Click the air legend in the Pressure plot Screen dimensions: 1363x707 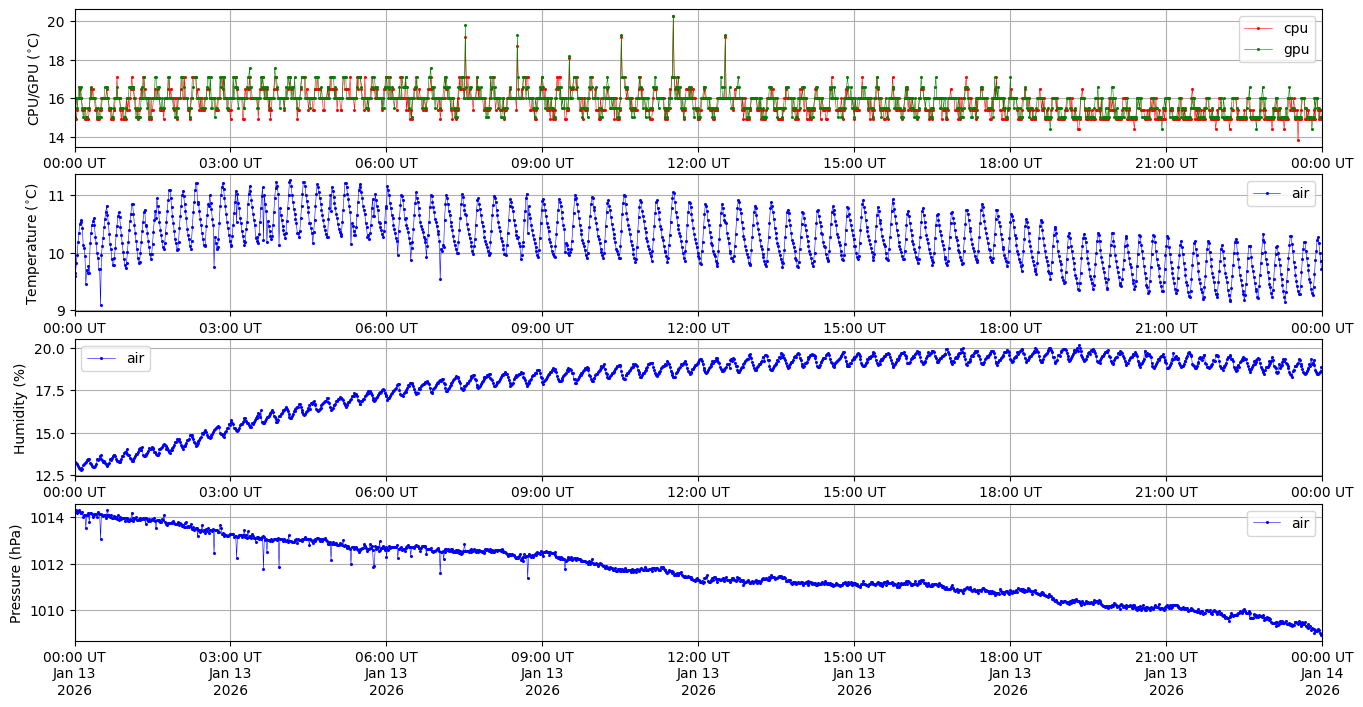[x=1298, y=522]
